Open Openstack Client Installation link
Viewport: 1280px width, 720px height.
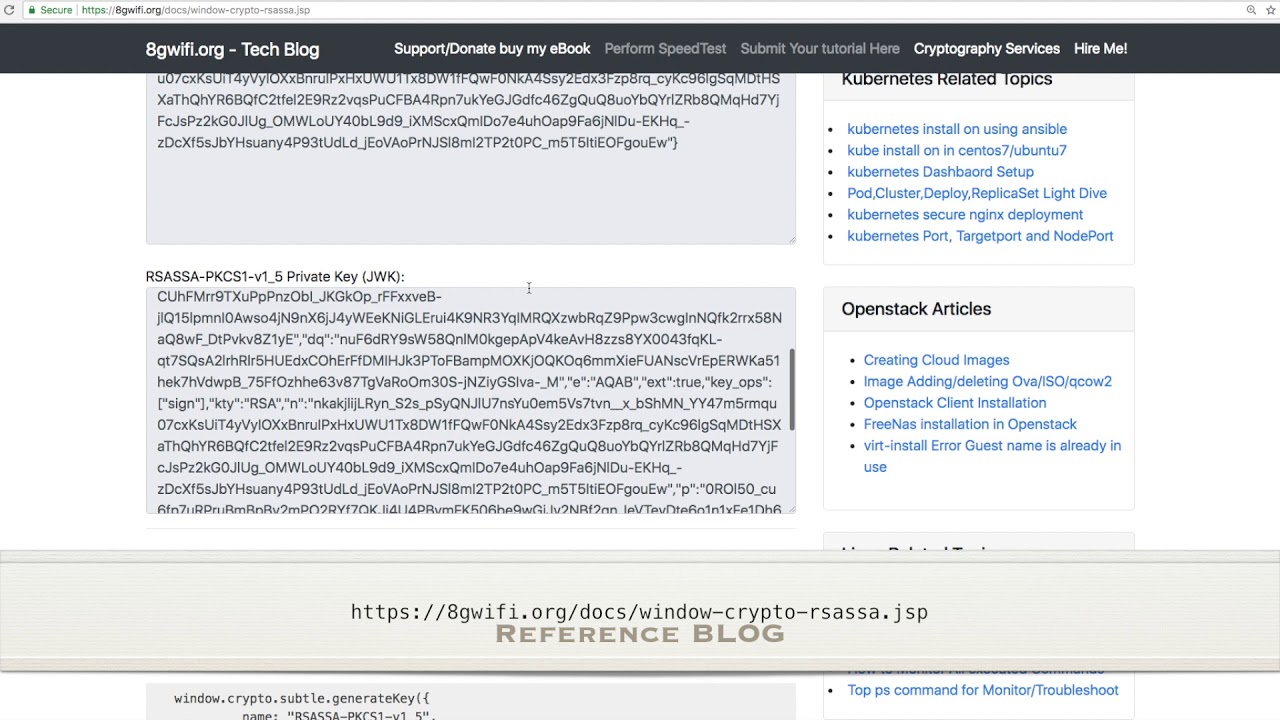(x=955, y=403)
